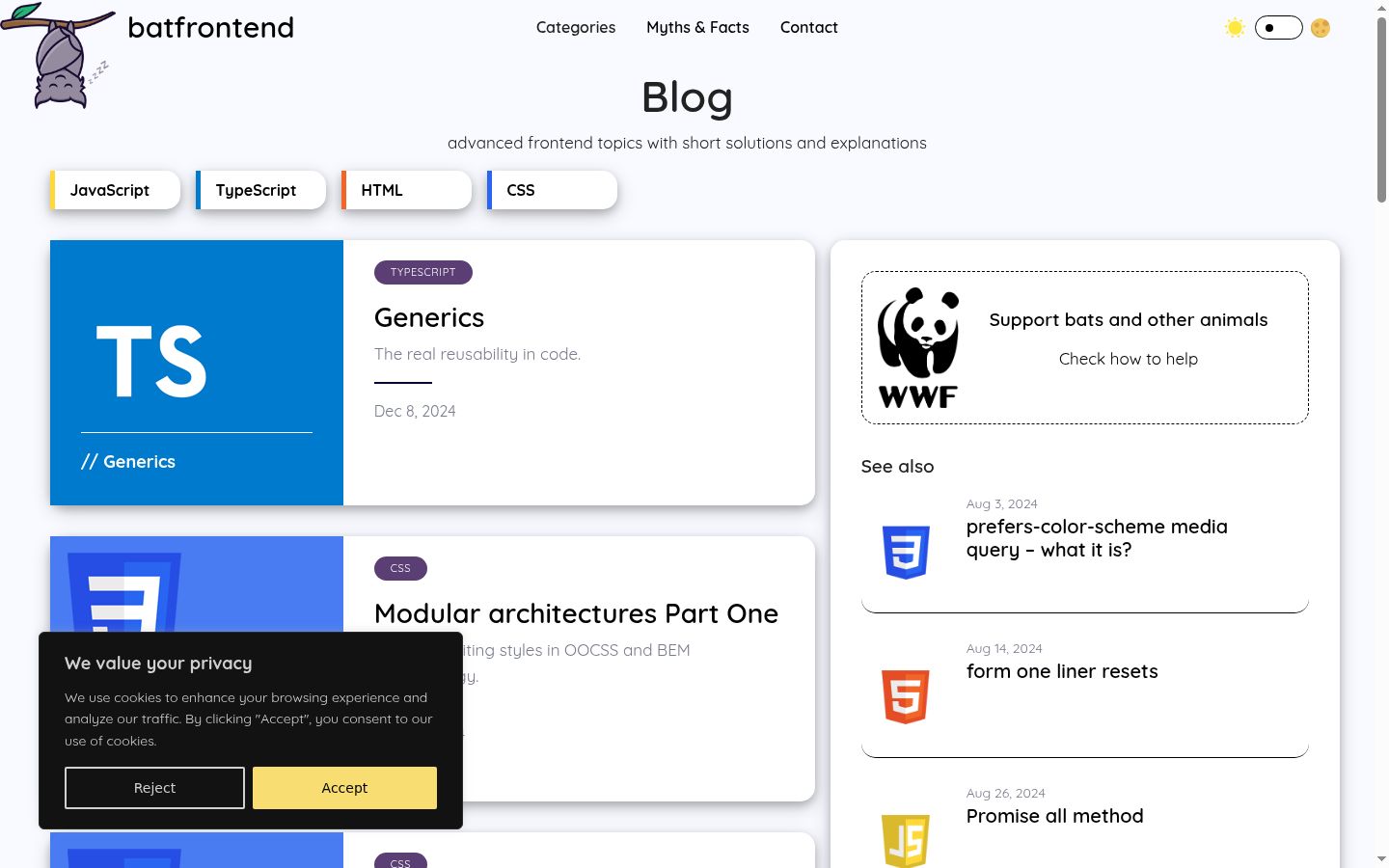This screenshot has width=1389, height=868.
Task: Click the TYPESCRIPT tag badge
Action: pyautogui.click(x=423, y=272)
